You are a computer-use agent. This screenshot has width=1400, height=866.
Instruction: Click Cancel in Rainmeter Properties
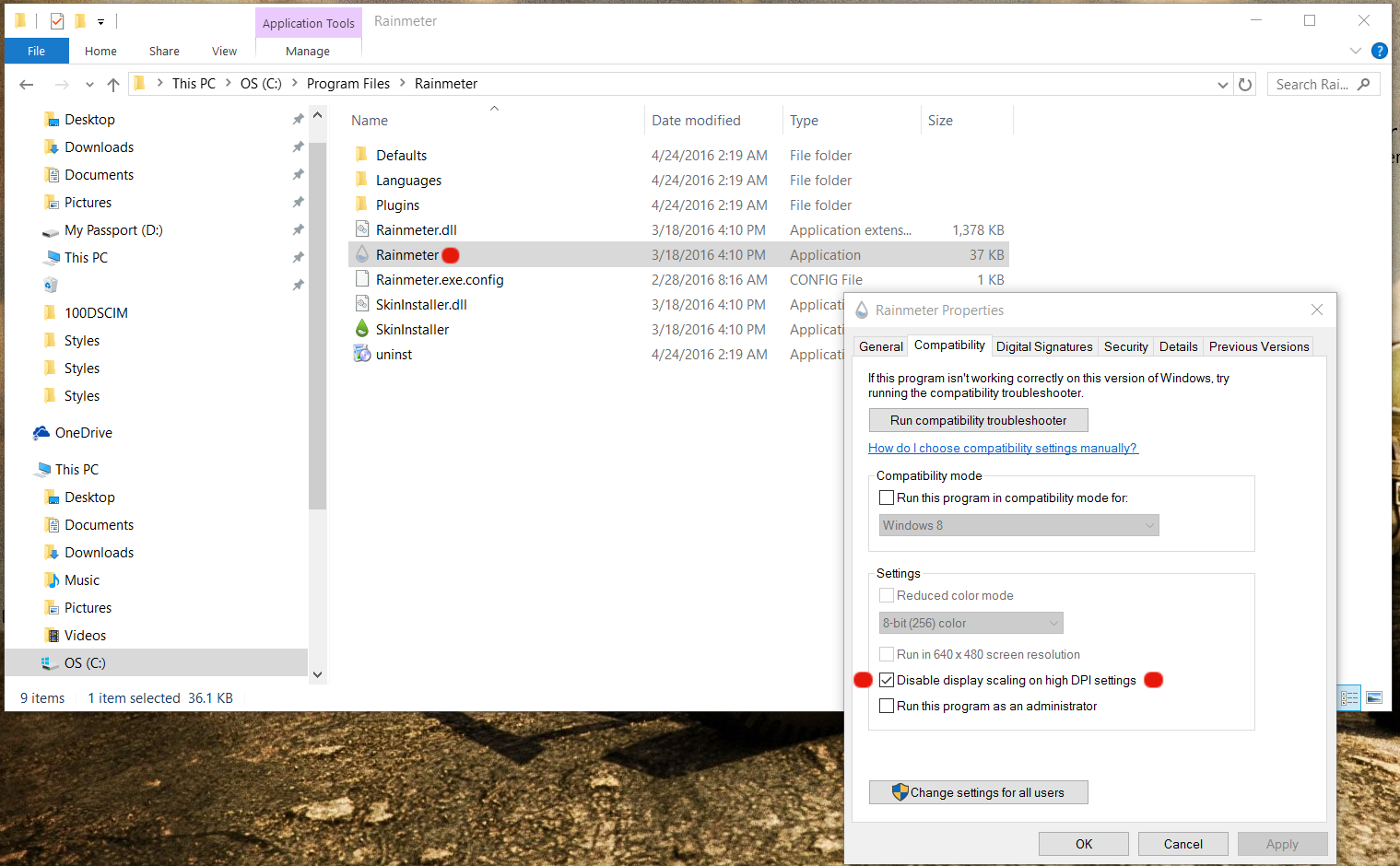(1183, 844)
